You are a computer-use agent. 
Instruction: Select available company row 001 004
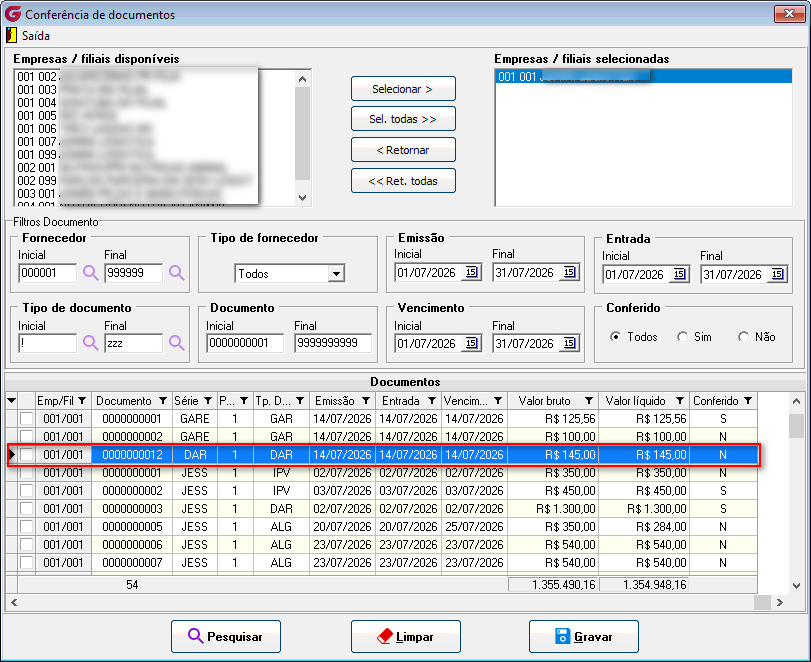154,102
